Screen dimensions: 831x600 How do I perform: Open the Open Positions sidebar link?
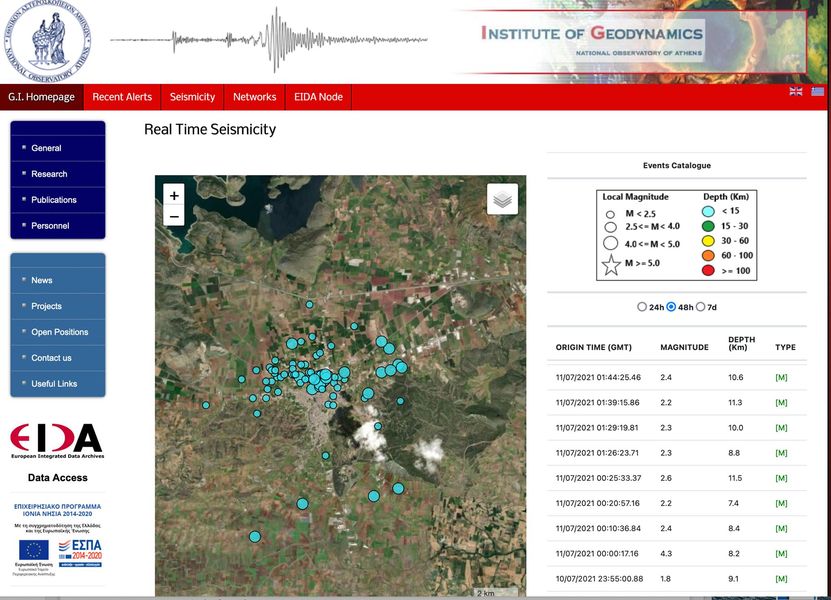[60, 332]
